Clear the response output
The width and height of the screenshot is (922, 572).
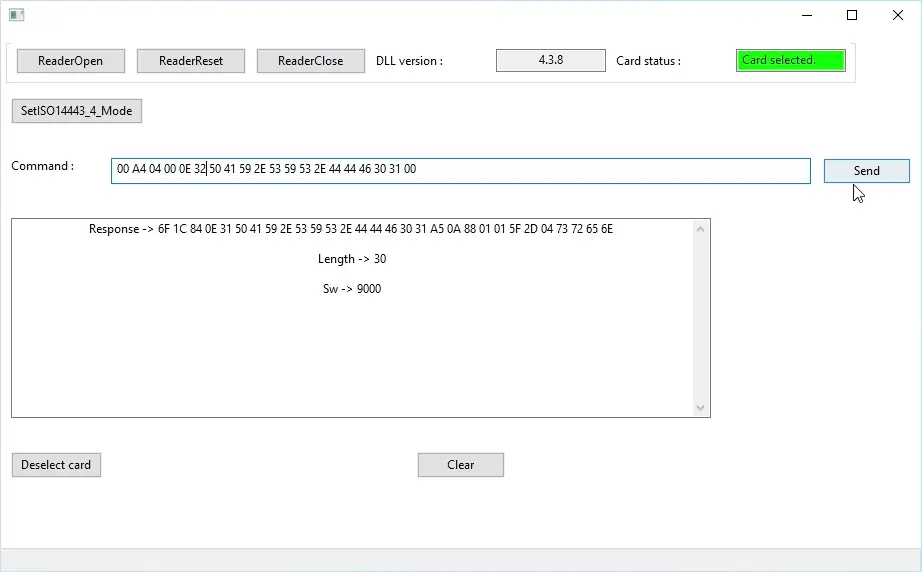point(460,464)
